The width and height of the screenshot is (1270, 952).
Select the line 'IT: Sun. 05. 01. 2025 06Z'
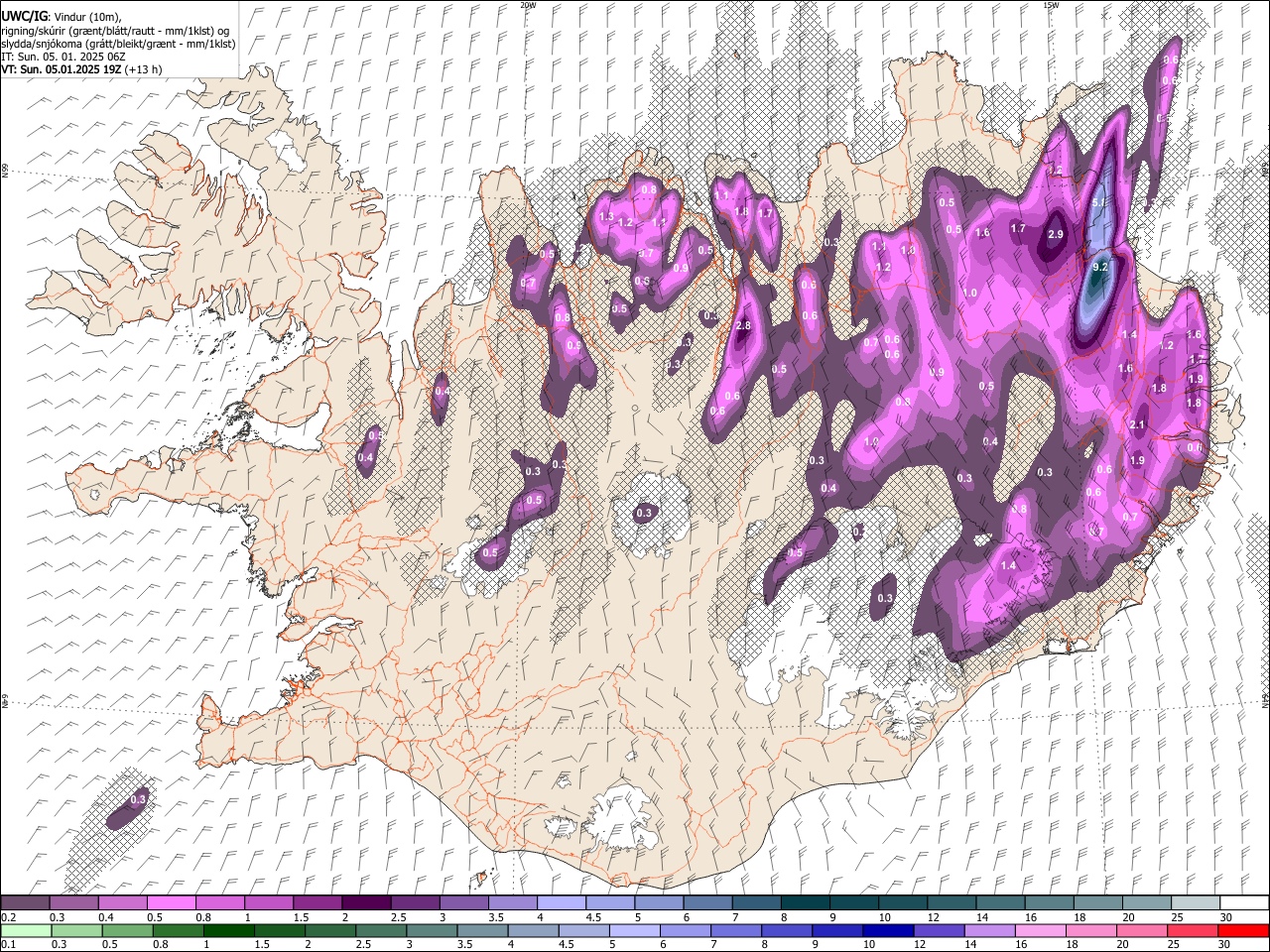coord(62,57)
